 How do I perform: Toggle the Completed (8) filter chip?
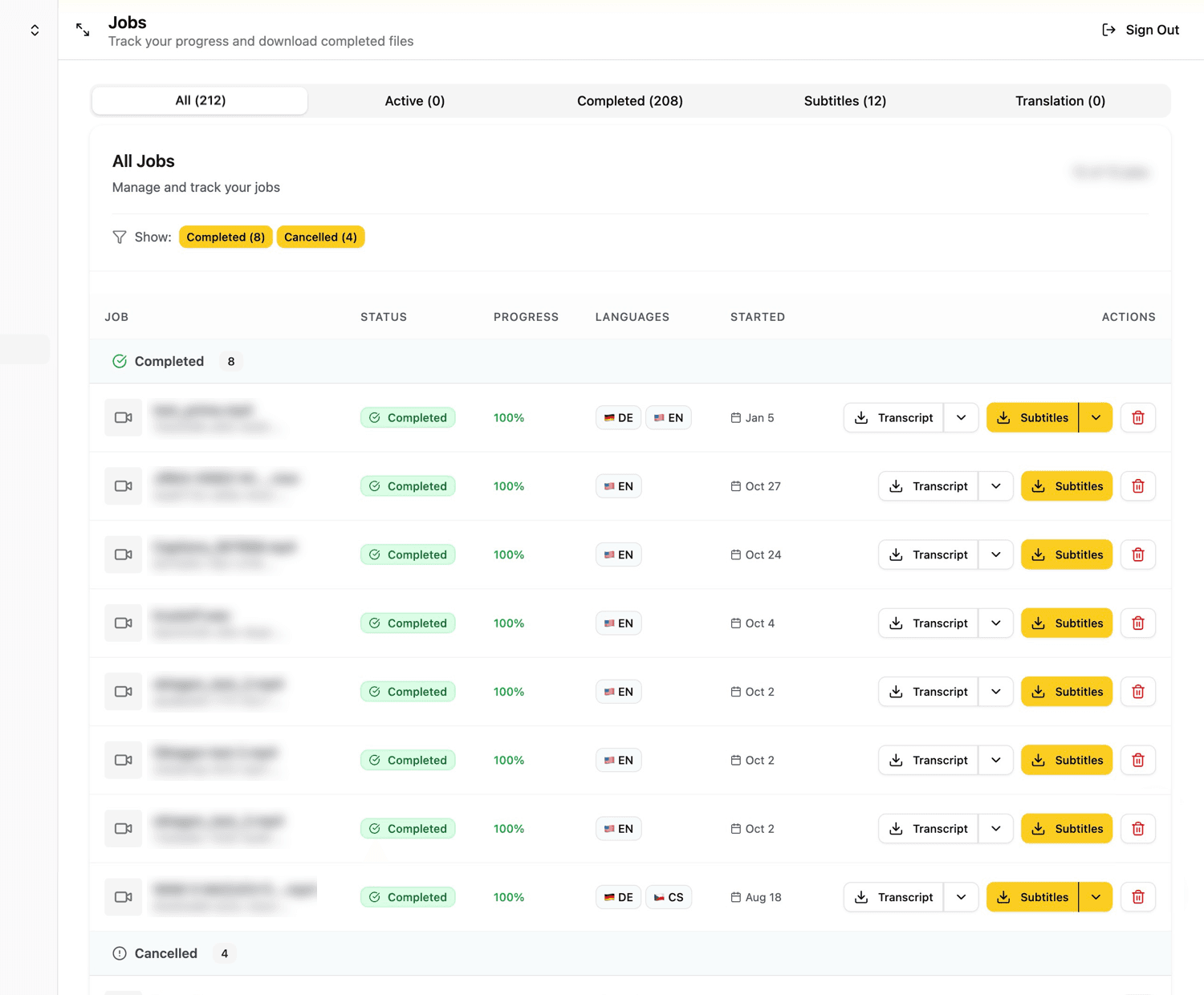point(226,237)
